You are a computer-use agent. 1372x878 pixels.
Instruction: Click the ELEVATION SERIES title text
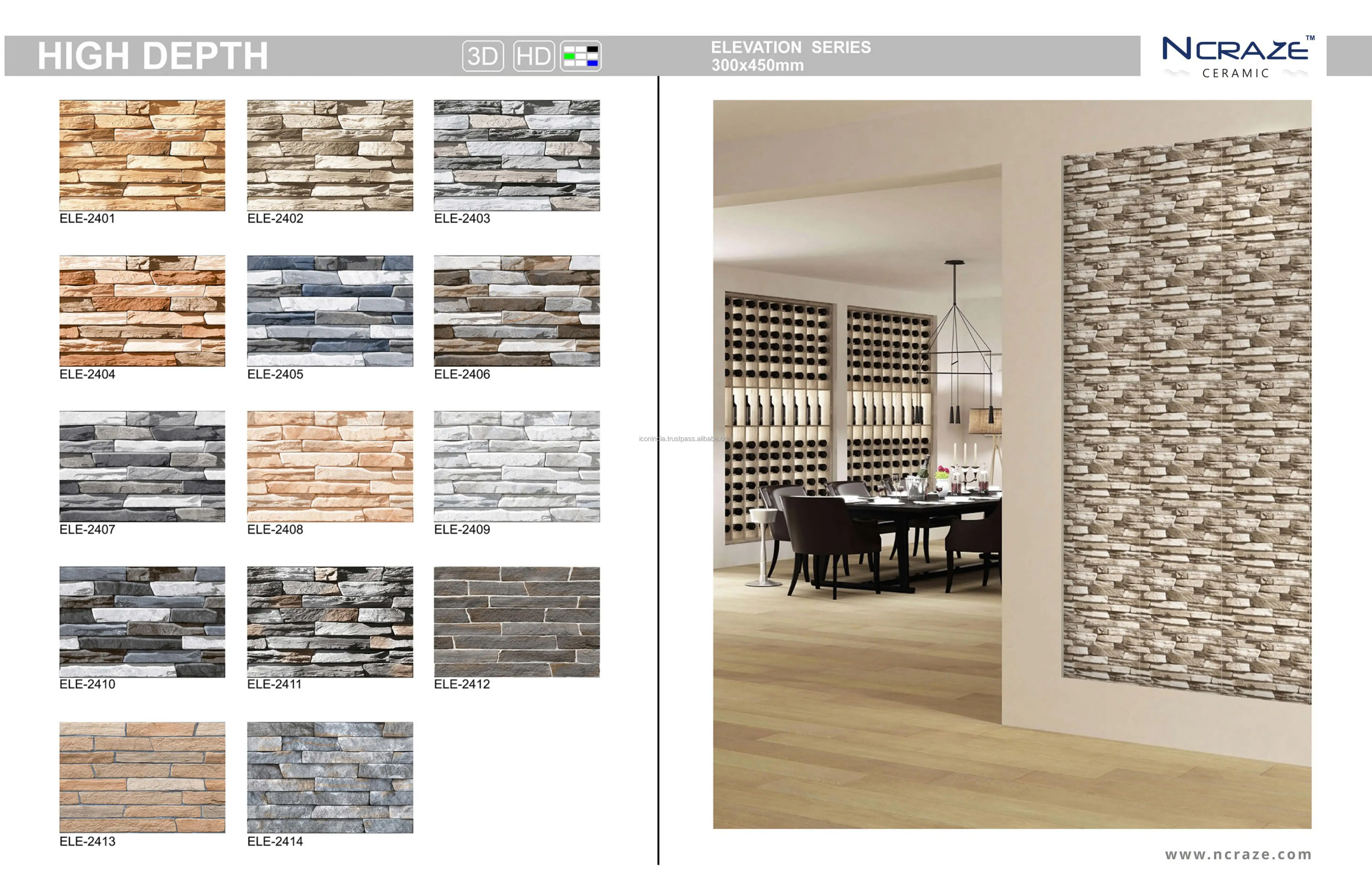790,47
